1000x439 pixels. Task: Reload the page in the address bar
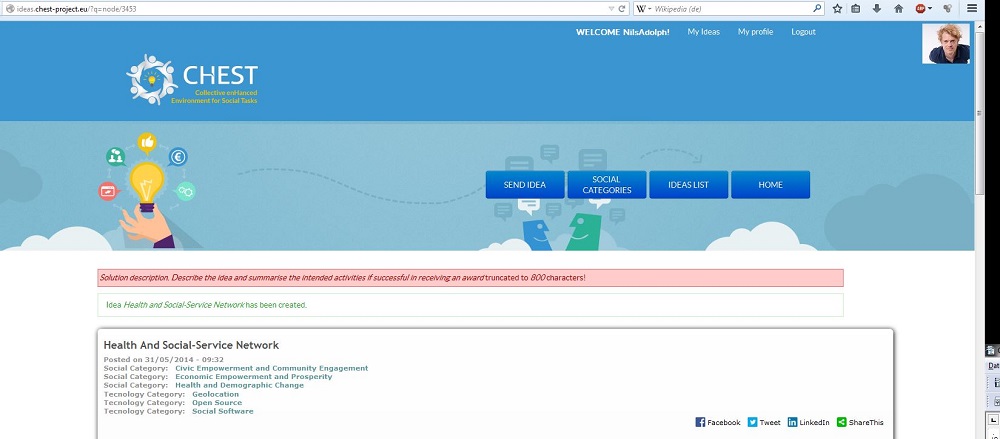(622, 8)
